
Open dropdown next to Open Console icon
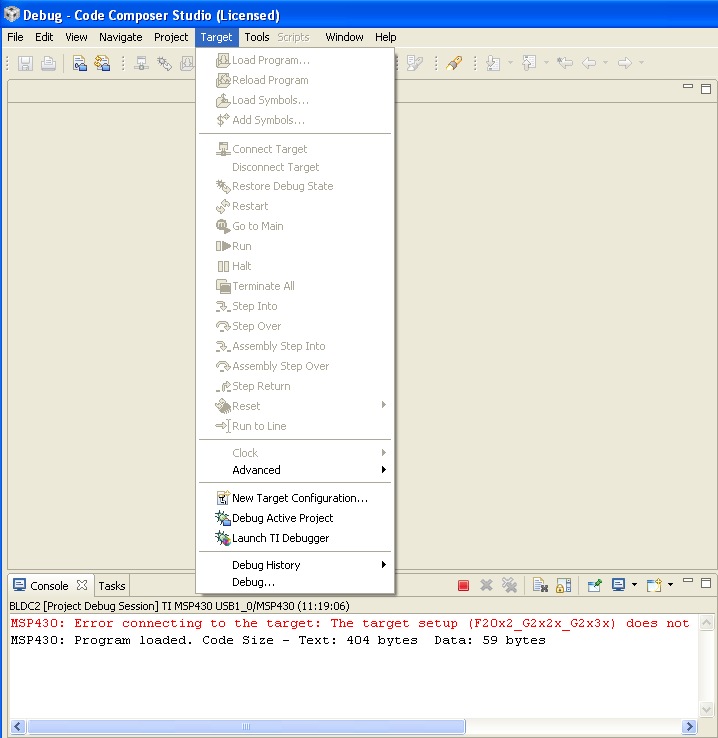pyautogui.click(x=670, y=585)
